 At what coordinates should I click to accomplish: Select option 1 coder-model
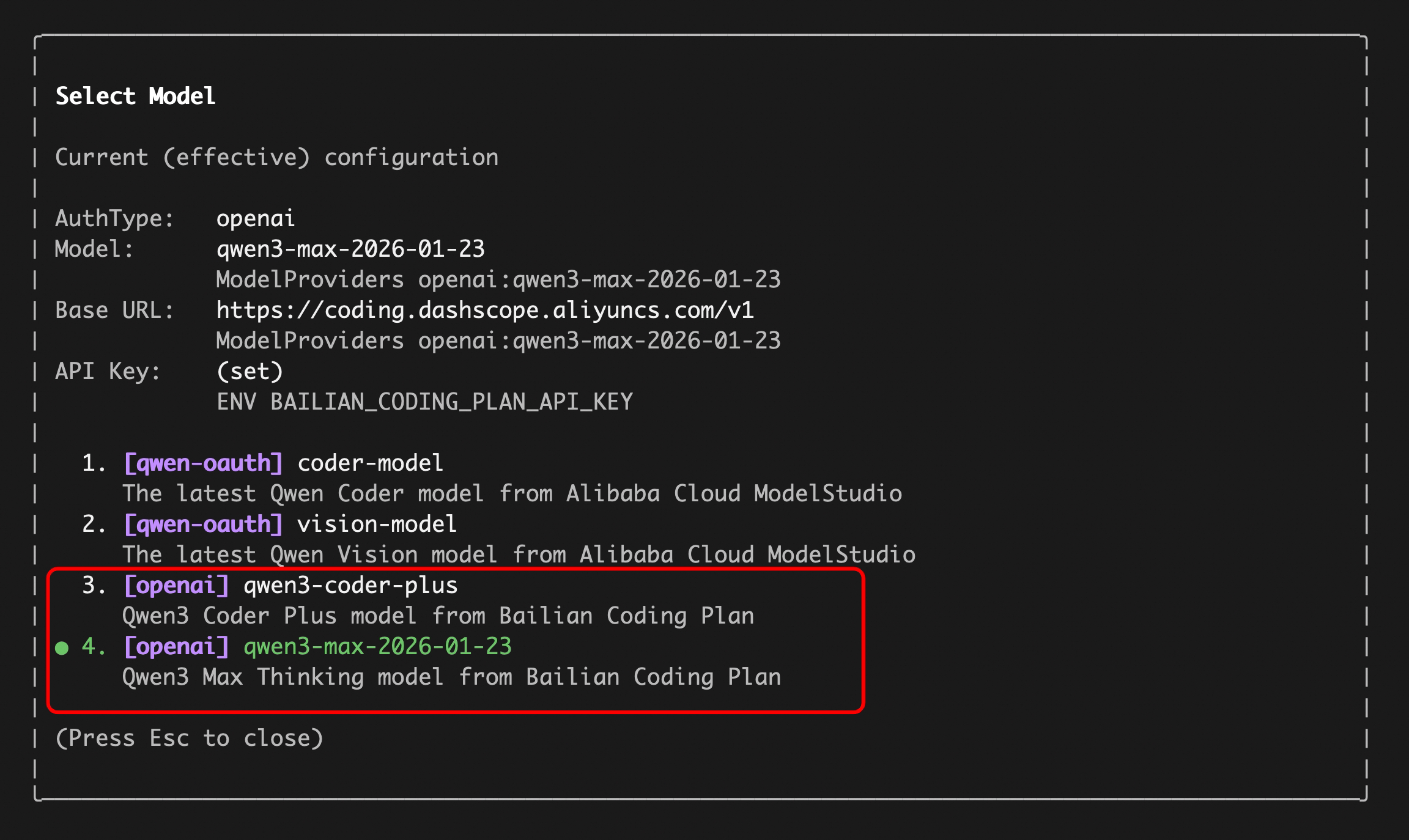click(369, 463)
